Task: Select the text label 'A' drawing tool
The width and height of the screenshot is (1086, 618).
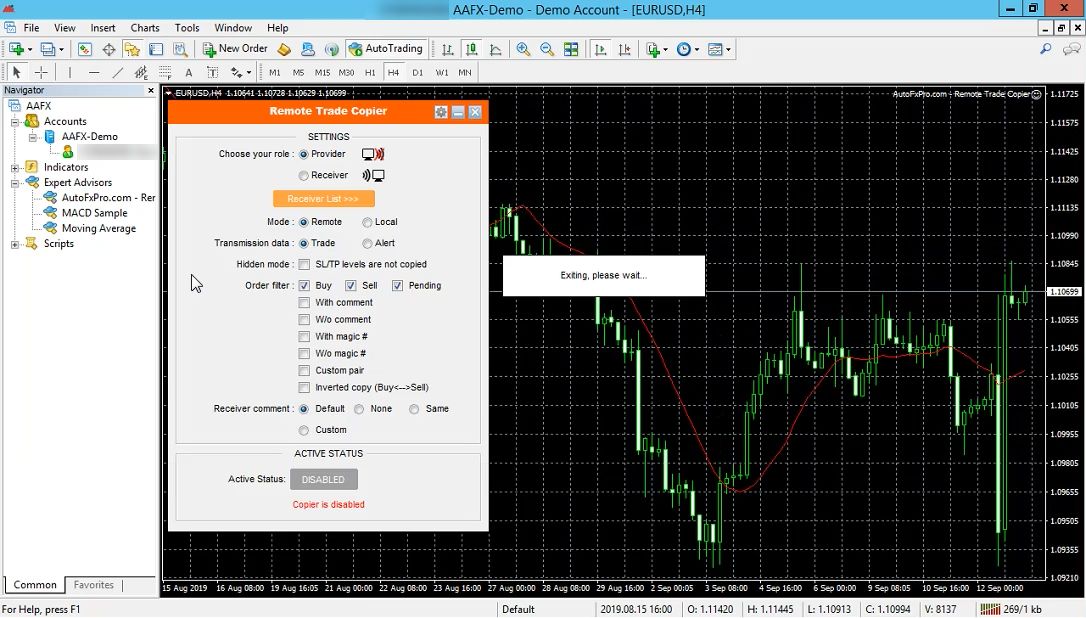Action: (188, 73)
